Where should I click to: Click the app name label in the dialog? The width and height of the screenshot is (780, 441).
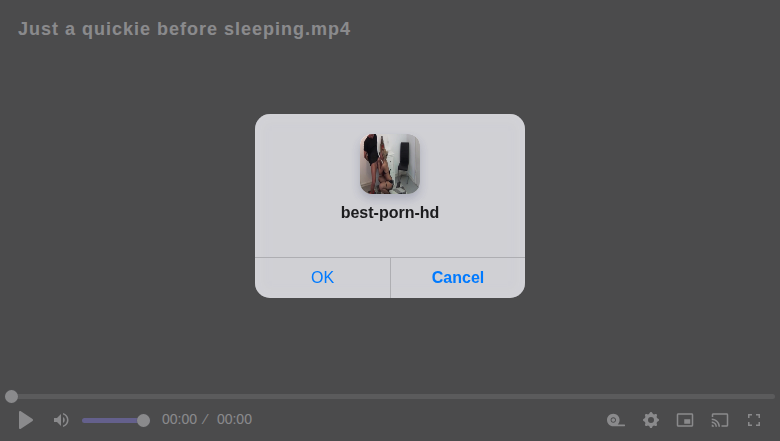pos(390,212)
